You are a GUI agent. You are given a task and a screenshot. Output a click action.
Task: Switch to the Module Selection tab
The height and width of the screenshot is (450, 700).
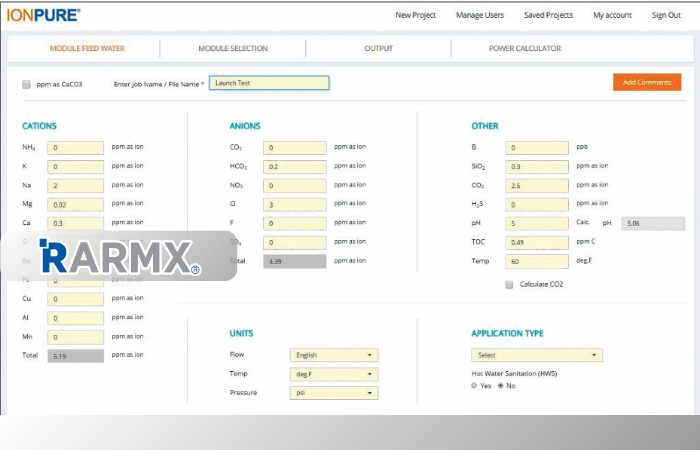pos(232,48)
